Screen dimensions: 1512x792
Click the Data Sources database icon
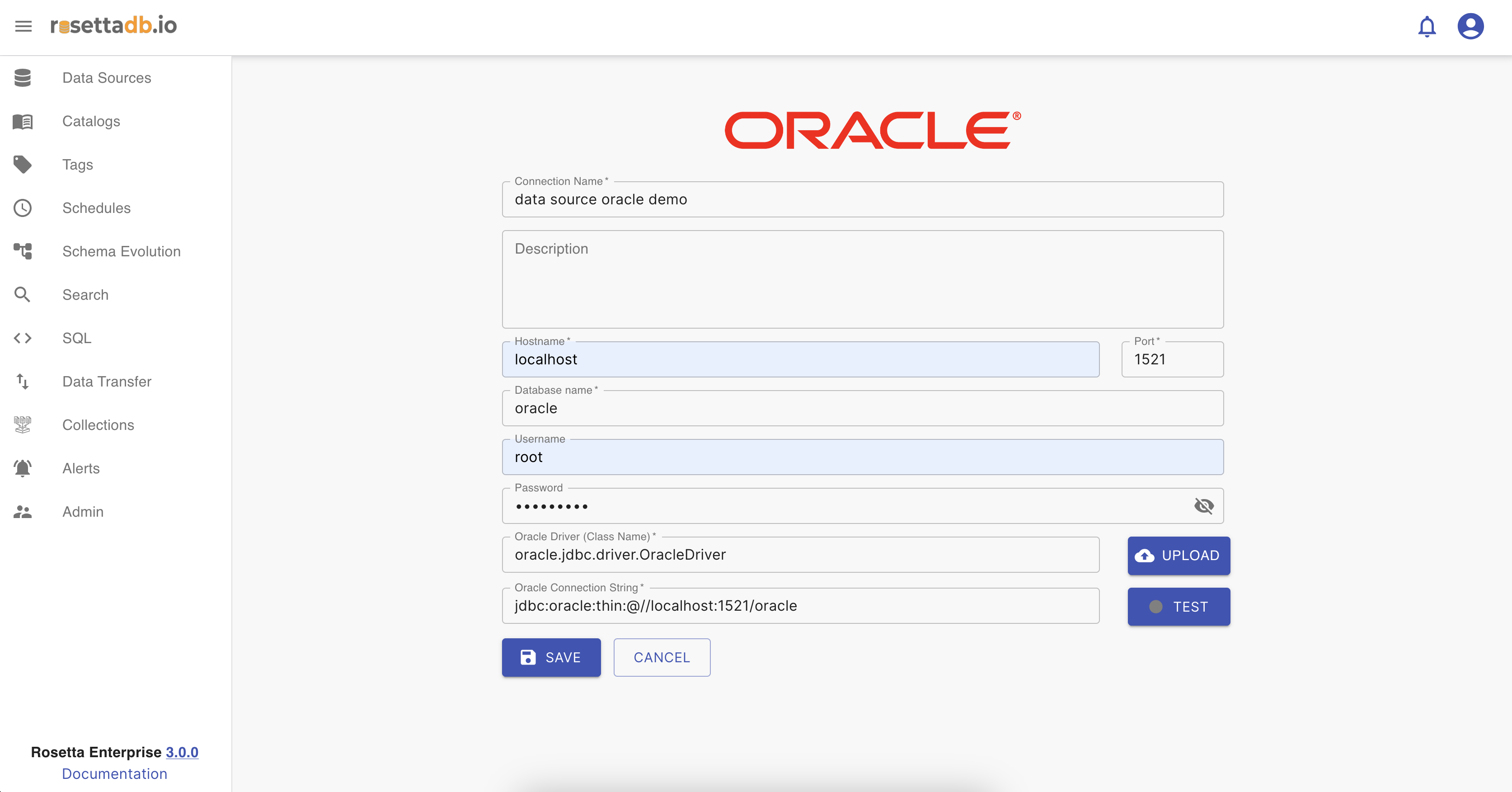(x=22, y=77)
